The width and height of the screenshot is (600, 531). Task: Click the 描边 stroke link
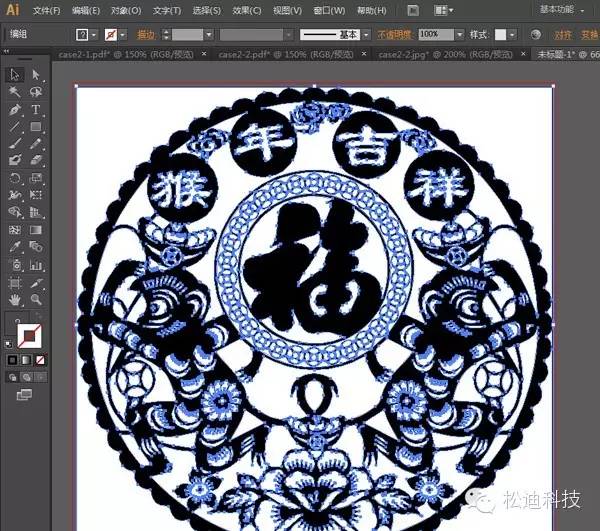(146, 35)
